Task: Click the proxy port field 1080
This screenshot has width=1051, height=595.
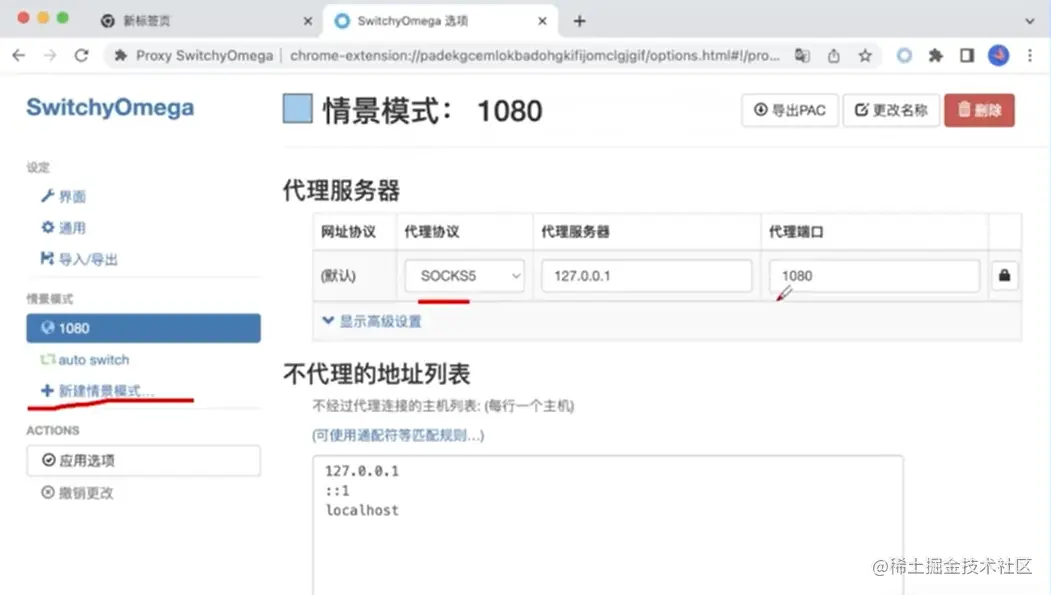Action: coord(874,276)
